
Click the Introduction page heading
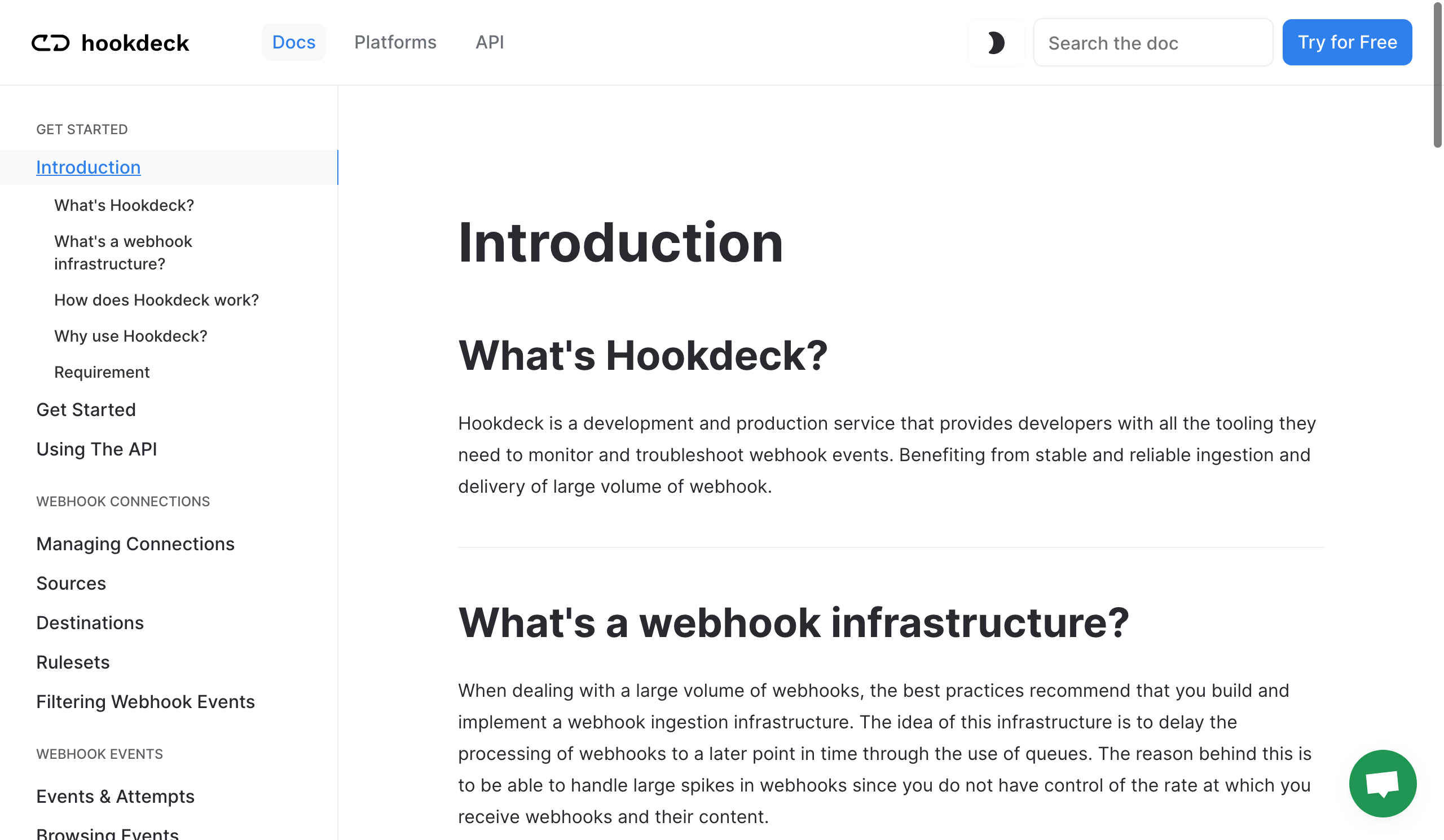[x=620, y=243]
